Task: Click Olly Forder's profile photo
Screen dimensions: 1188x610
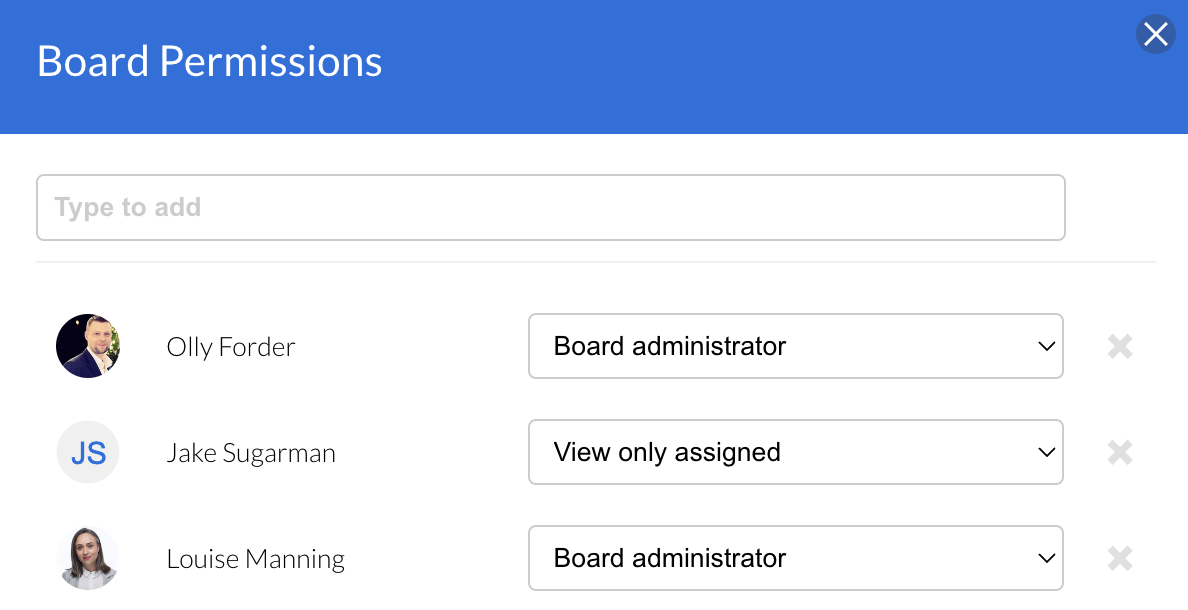Action: tap(88, 346)
